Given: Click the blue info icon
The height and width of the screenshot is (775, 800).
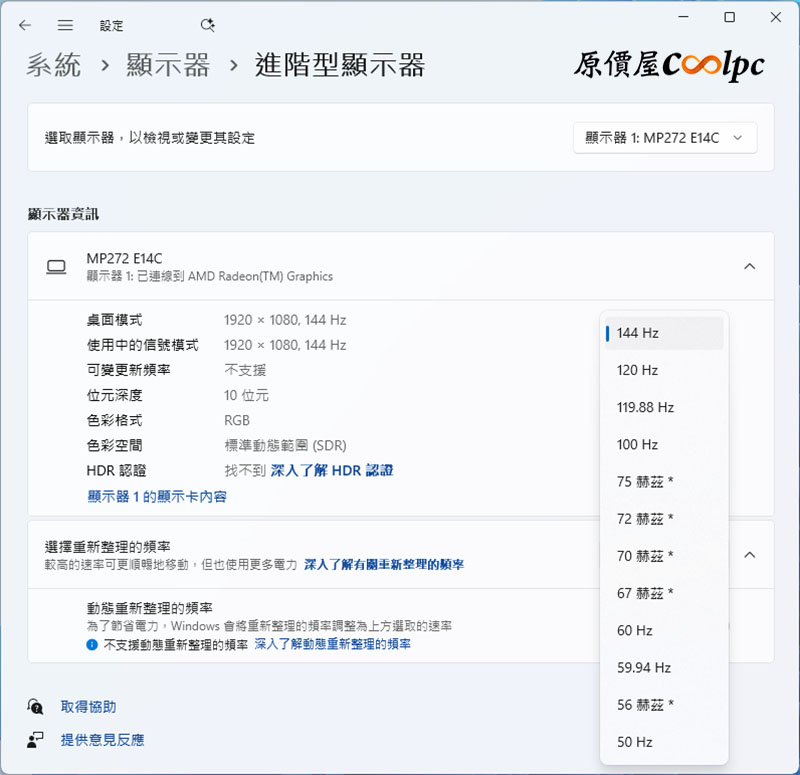Looking at the screenshot, I should pyautogui.click(x=93, y=645).
